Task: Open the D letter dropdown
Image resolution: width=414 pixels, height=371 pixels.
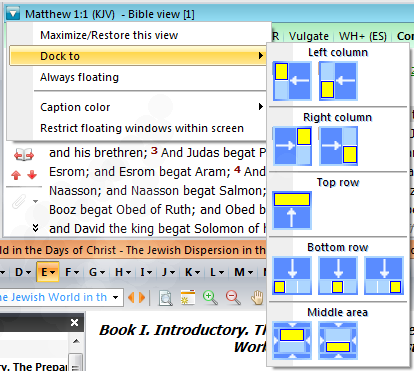Action: 23,272
